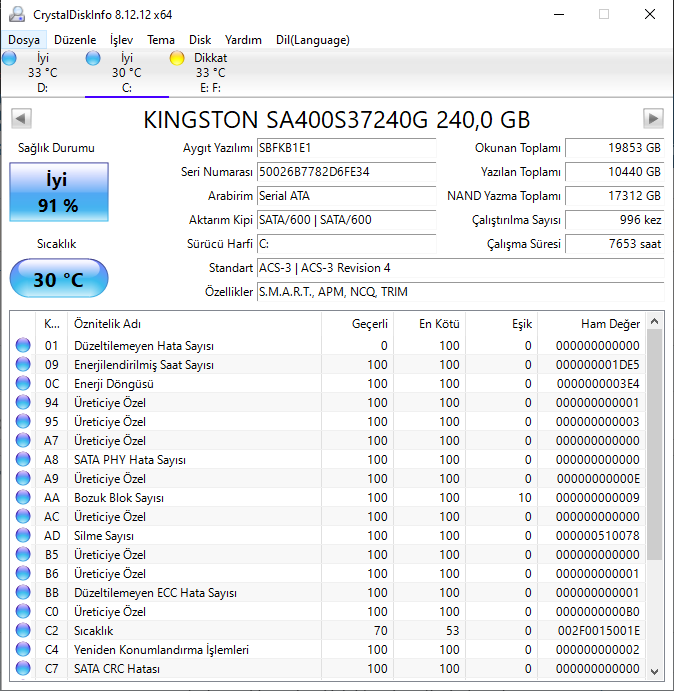Screen dimensions: 674x691
Task: Click status orb of attribute AA
Action: pyautogui.click(x=23, y=498)
